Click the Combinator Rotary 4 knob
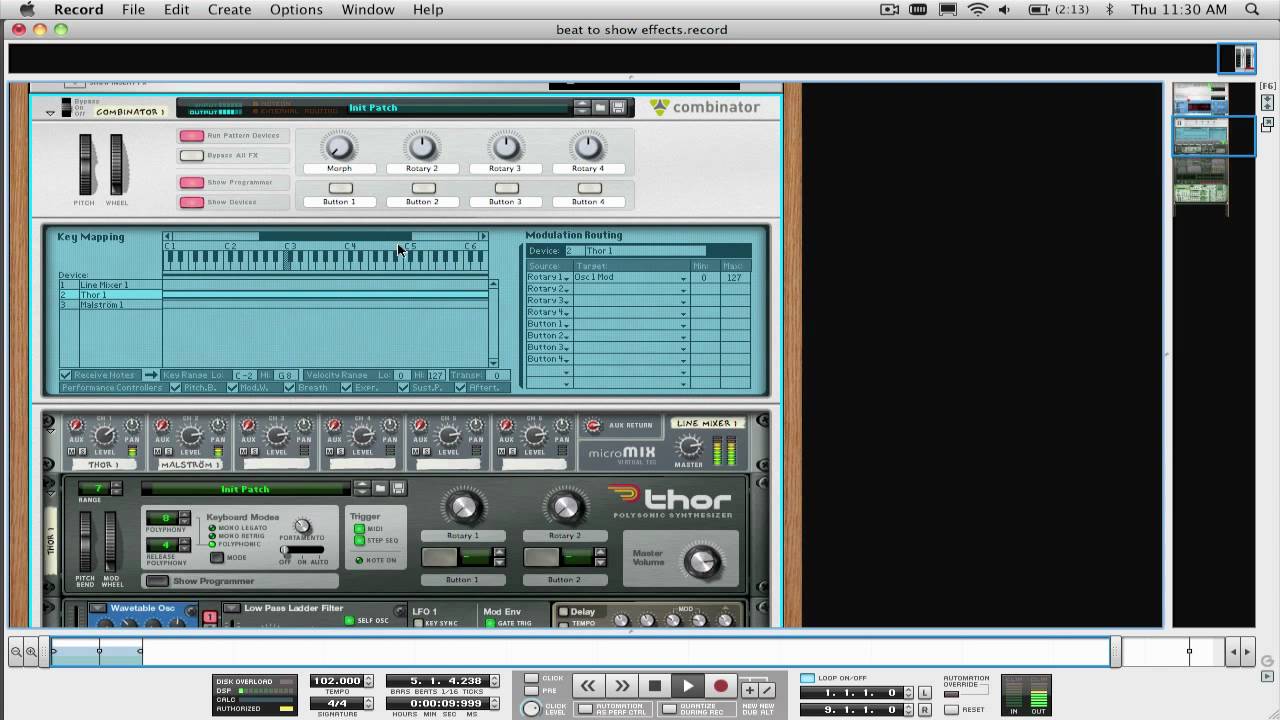Screen dimensions: 1280x720 pos(588,147)
